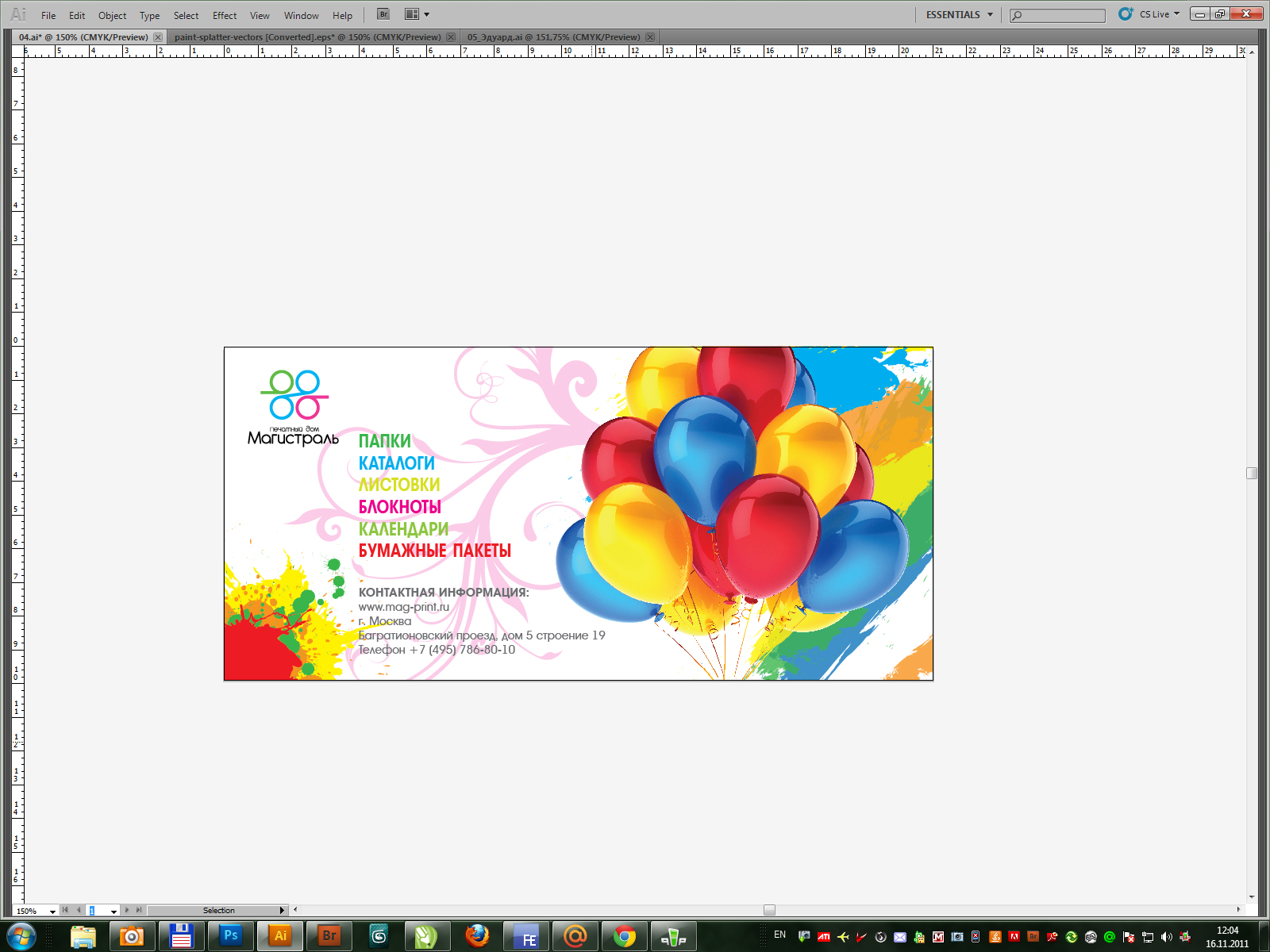Image resolution: width=1270 pixels, height=952 pixels.
Task: Open the volume control in system tray
Action: (x=1166, y=937)
